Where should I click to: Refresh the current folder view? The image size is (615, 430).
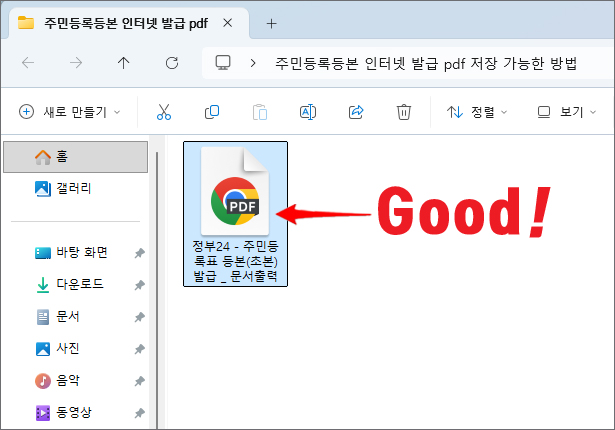172,63
